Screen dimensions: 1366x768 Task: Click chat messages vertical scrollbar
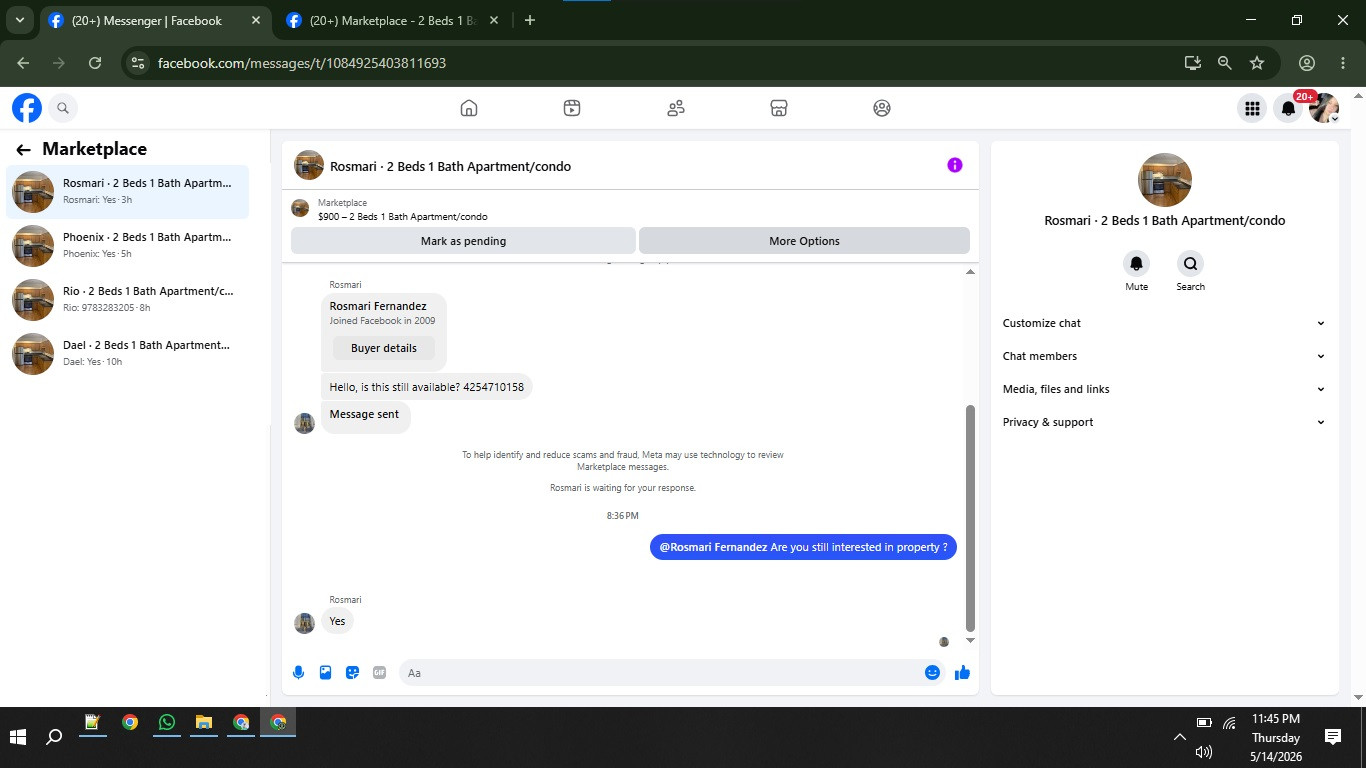point(970,518)
